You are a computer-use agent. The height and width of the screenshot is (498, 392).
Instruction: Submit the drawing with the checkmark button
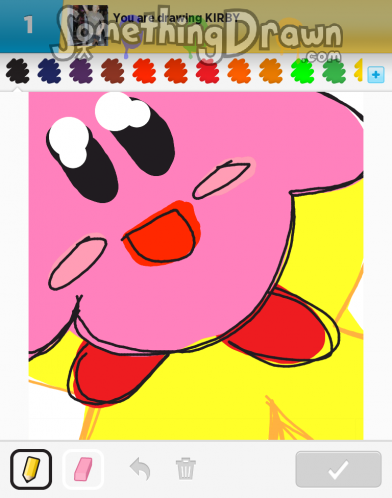tap(338, 469)
